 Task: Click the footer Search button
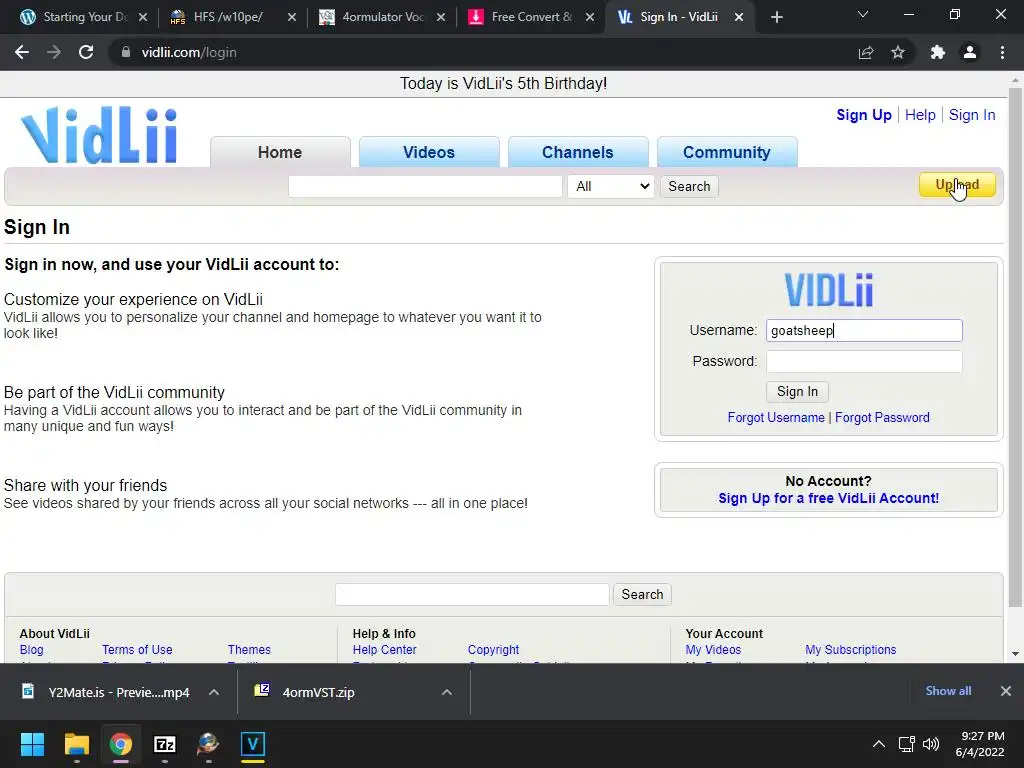click(x=642, y=594)
